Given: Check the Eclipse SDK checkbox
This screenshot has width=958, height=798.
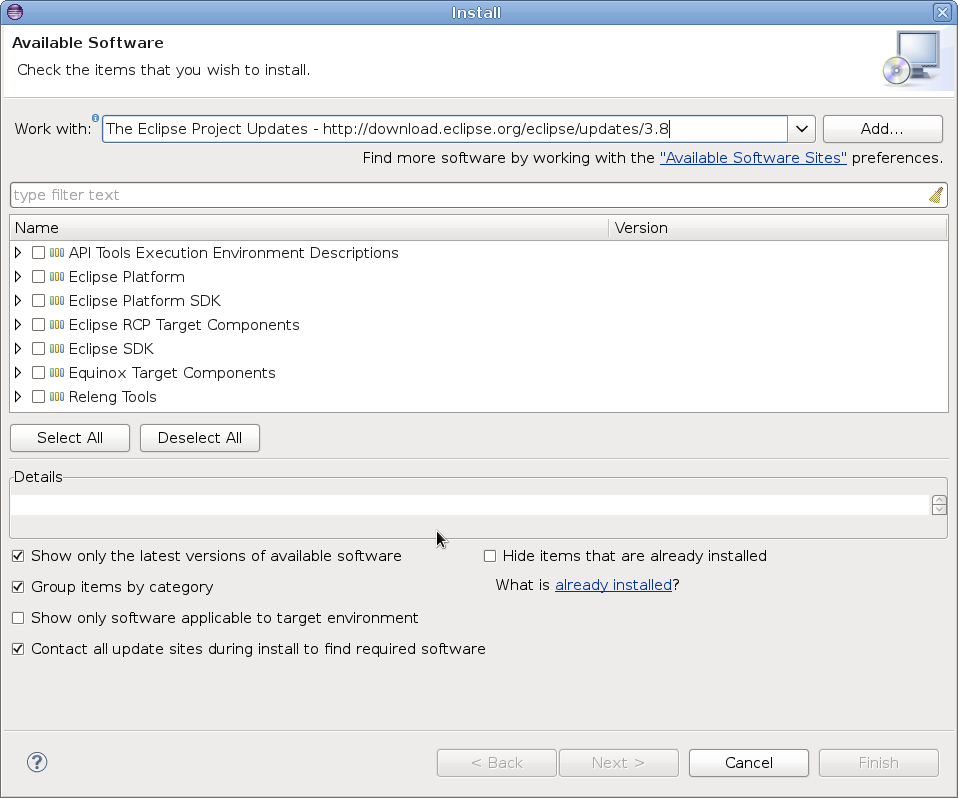Looking at the screenshot, I should 38,348.
